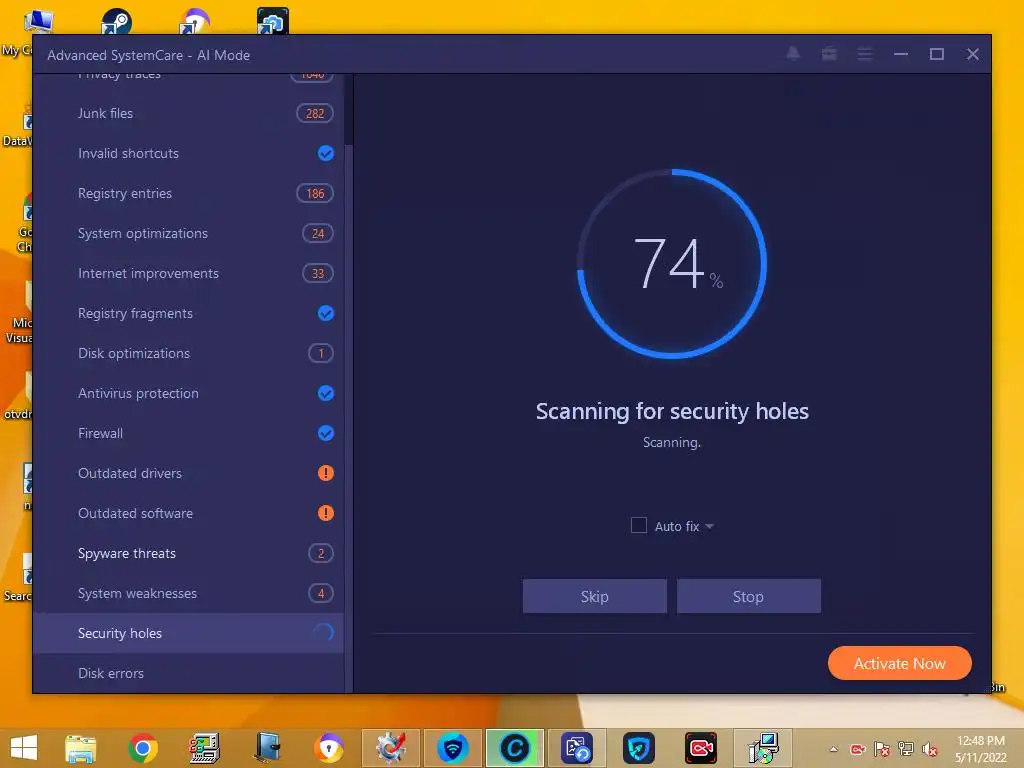Click the Activate Now button
1024x768 pixels.
click(x=899, y=664)
